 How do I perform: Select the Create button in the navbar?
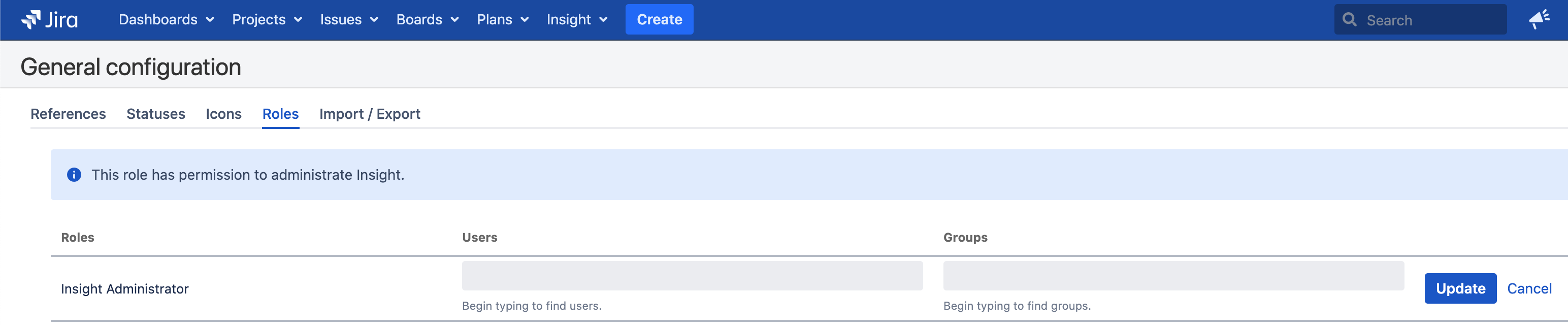(x=659, y=19)
